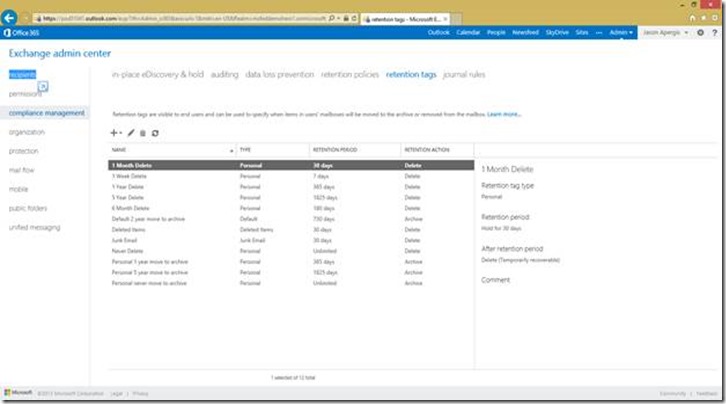The height and width of the screenshot is (404, 726).
Task: Open permissions in left navigation
Action: pos(25,94)
